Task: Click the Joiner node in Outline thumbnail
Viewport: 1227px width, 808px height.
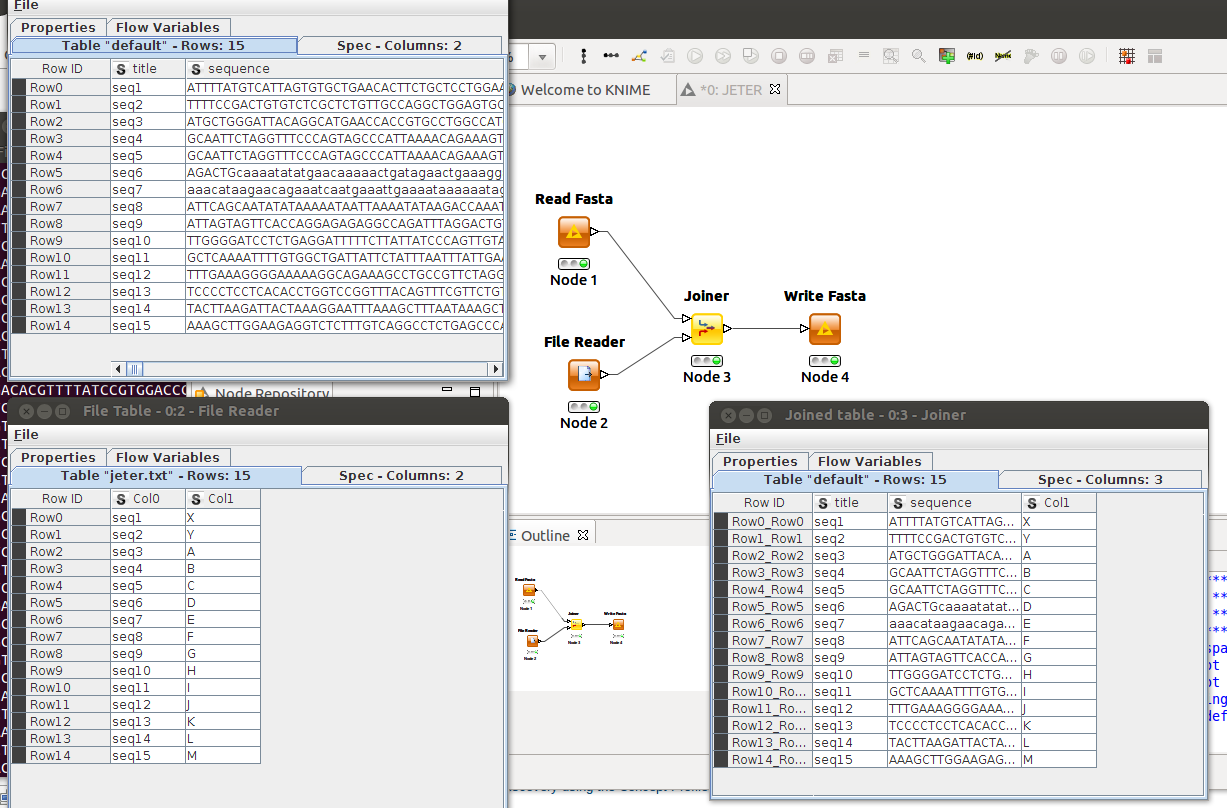Action: tap(575, 624)
